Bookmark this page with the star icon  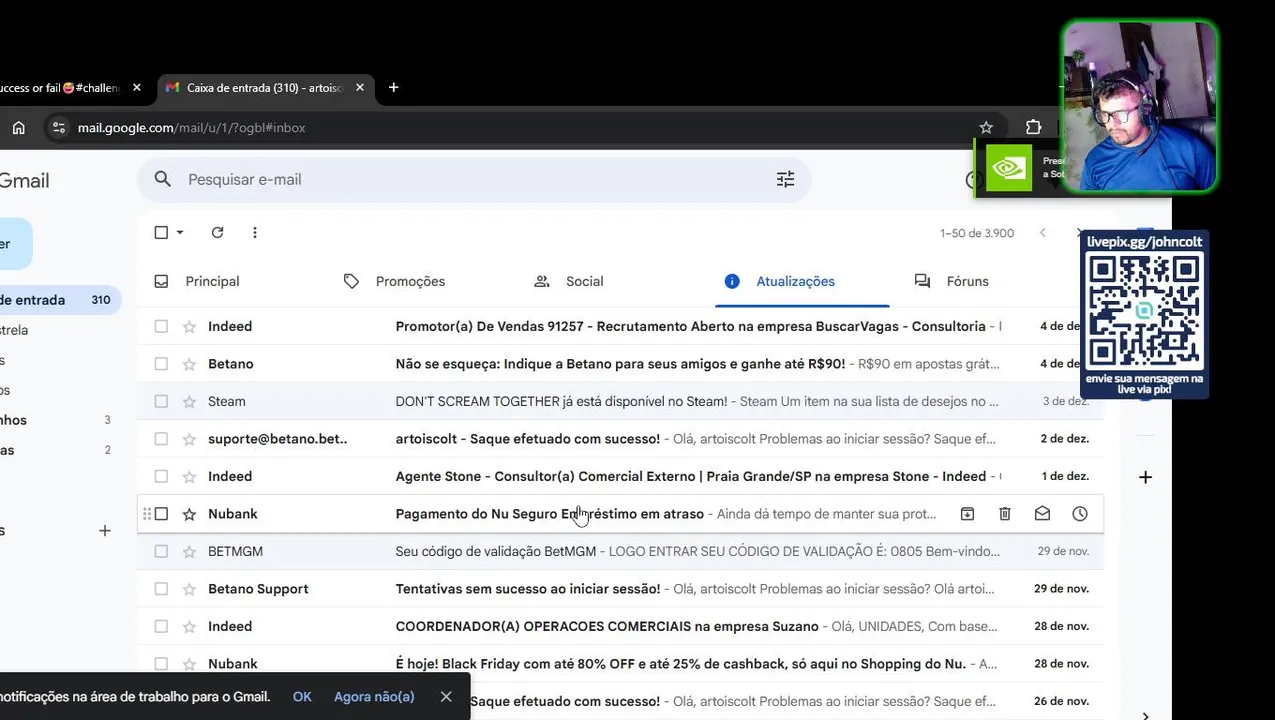point(986,127)
